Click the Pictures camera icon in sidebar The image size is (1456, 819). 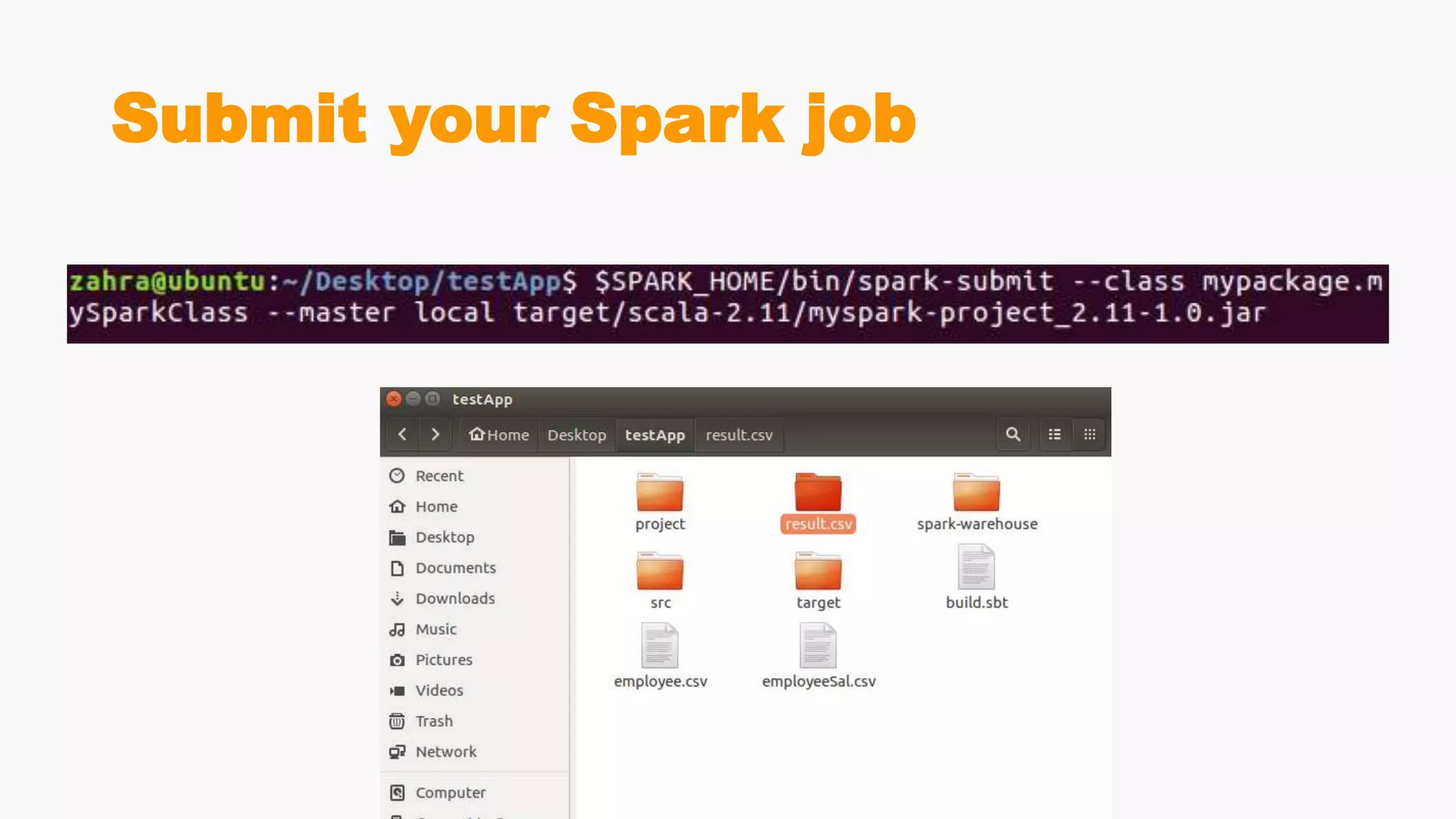point(397,660)
